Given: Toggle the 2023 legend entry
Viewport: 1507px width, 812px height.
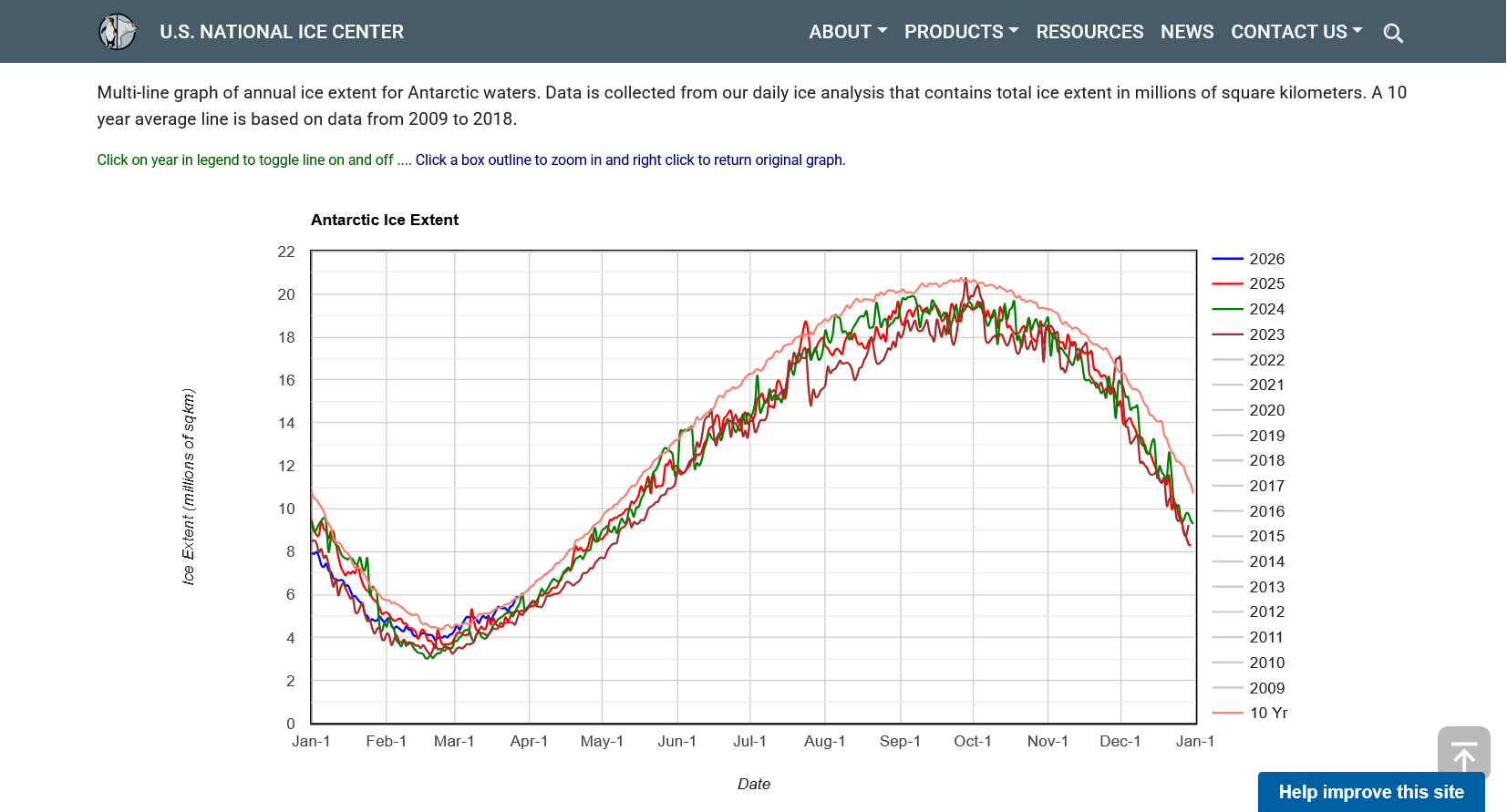Looking at the screenshot, I should [1266, 334].
